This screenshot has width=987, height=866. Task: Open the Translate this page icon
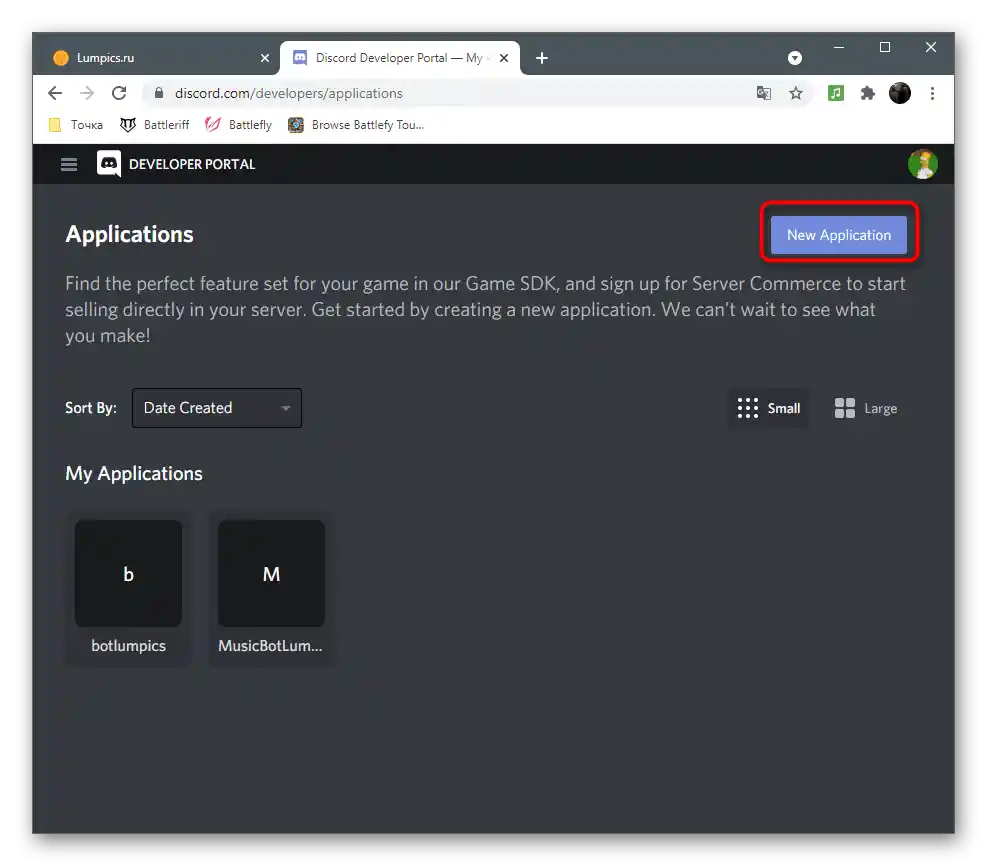[764, 93]
